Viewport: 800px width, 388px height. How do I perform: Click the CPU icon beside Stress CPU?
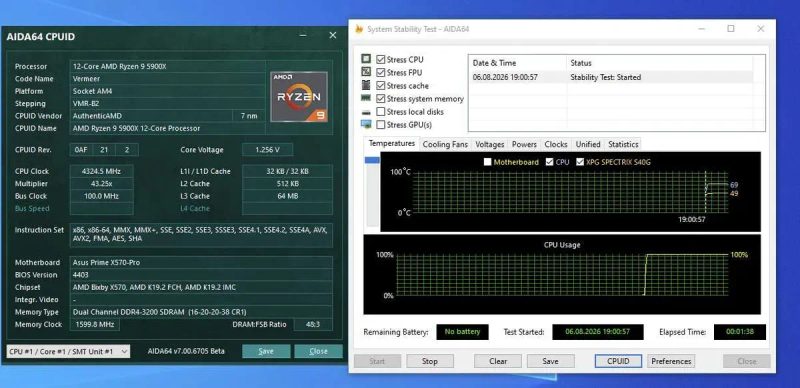[366, 59]
